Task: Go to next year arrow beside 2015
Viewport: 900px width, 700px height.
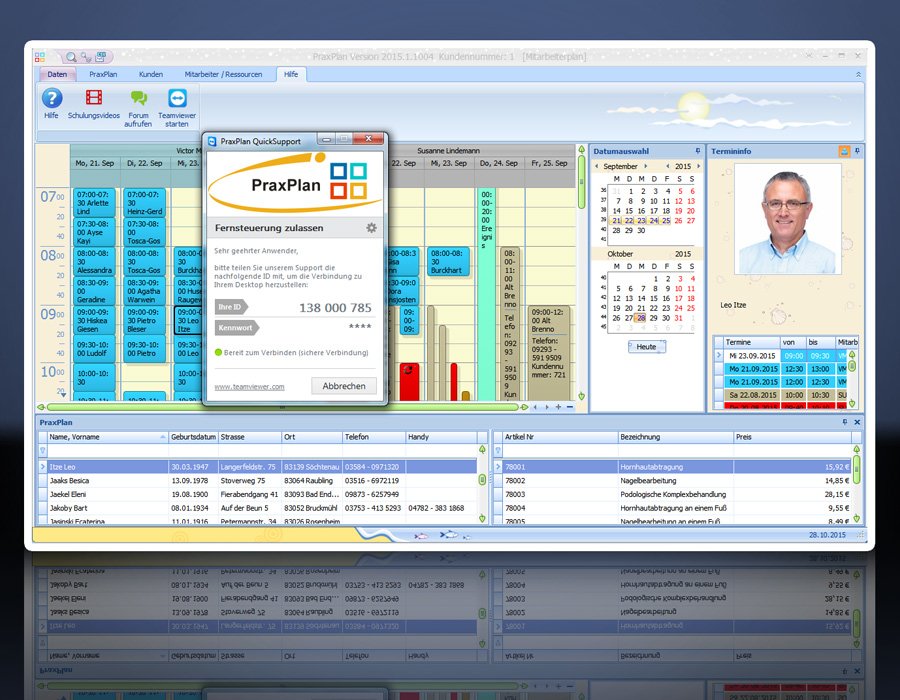Action: point(698,166)
